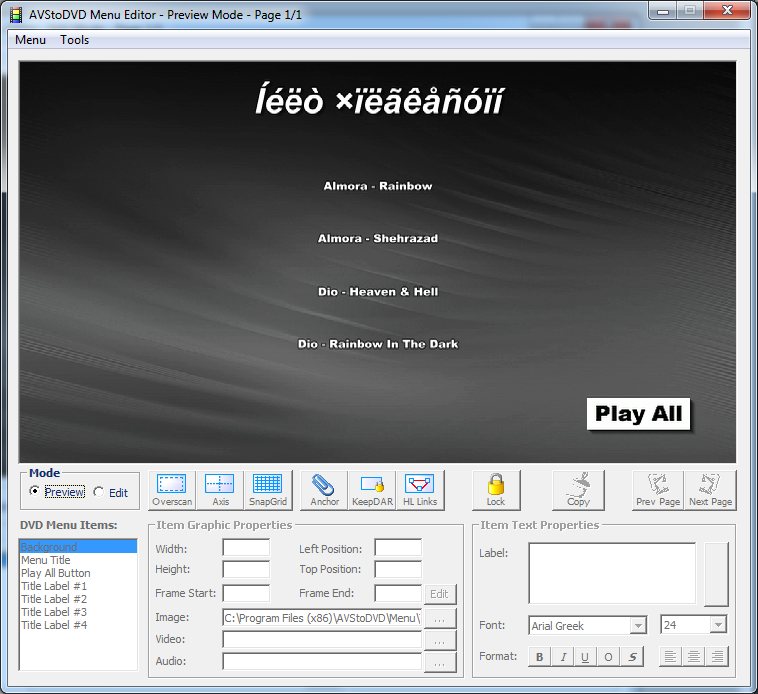Select Title Label #3 item
The image size is (758, 694).
[x=78, y=612]
